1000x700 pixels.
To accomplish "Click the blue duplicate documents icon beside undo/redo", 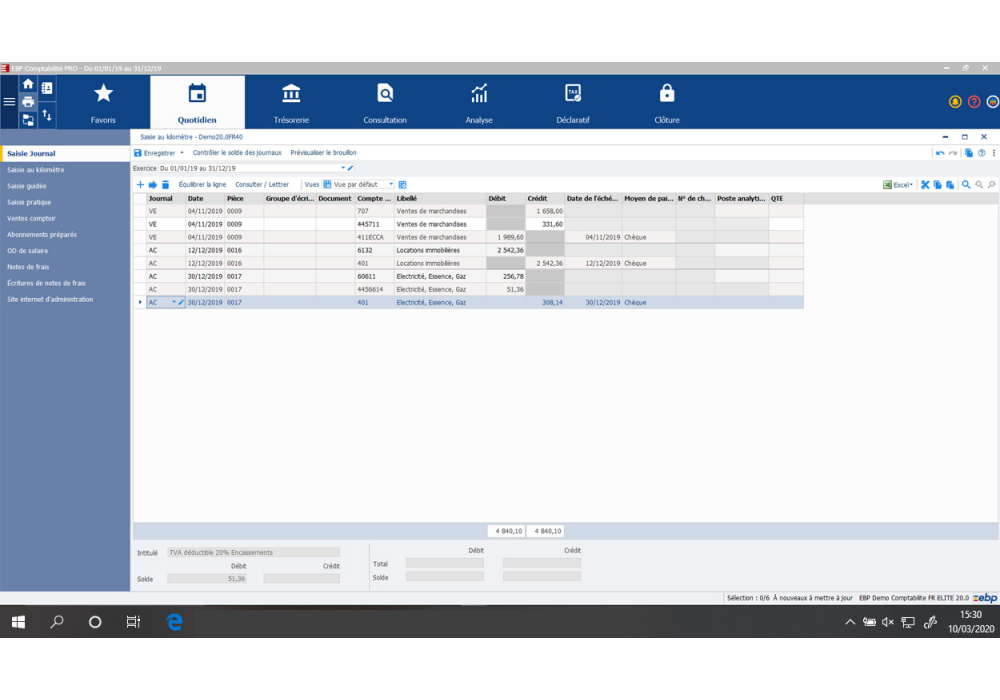I will click(969, 153).
